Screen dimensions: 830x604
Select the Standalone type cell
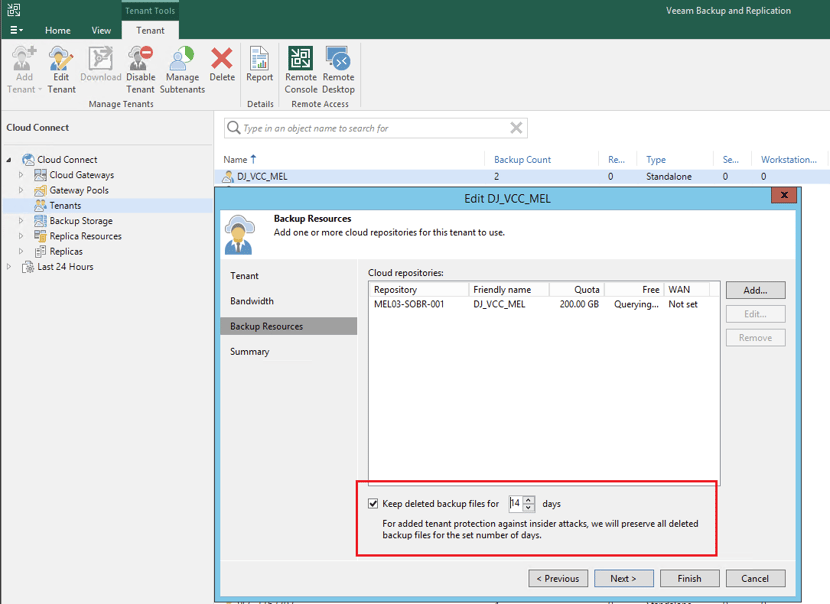[x=669, y=176]
